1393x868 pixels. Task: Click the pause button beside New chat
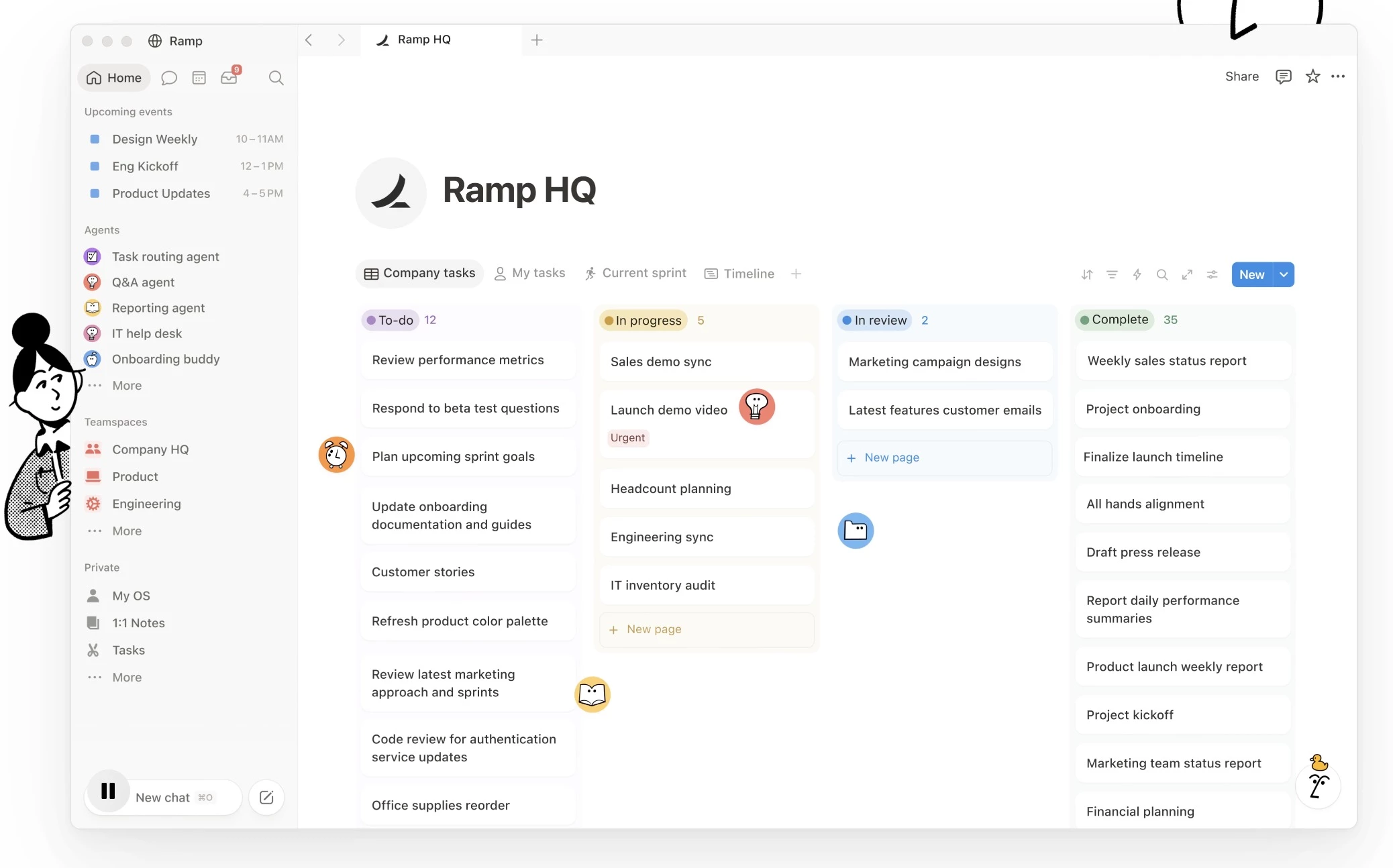coord(108,792)
